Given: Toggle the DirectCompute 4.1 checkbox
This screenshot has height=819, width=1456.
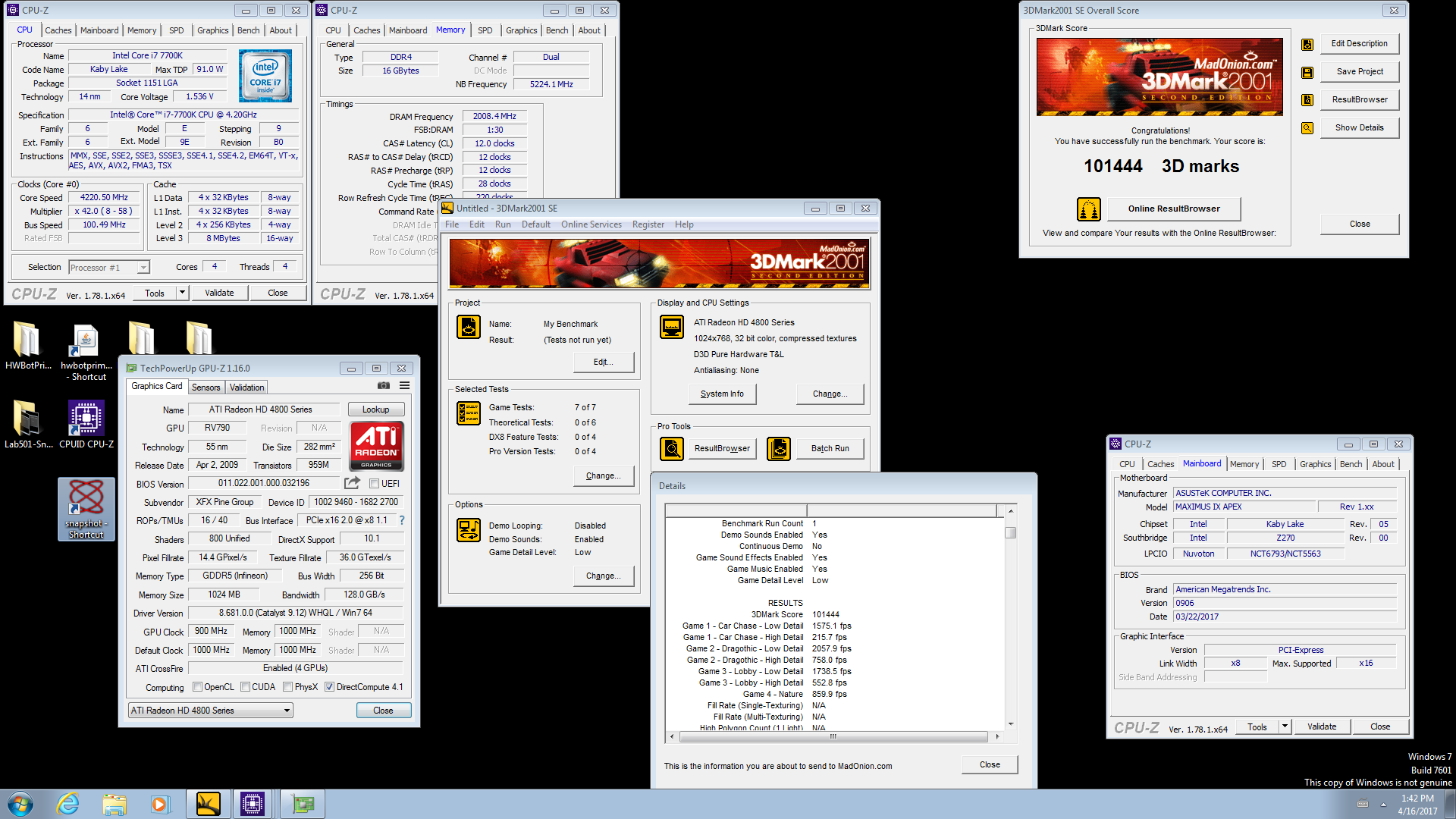Looking at the screenshot, I should tap(329, 687).
